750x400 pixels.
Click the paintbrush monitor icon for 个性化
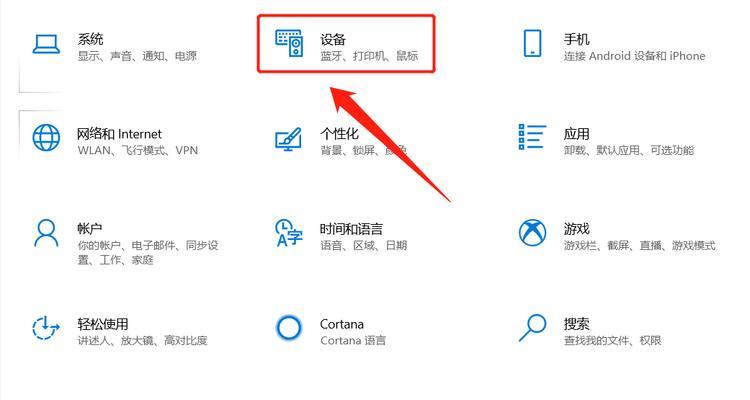click(x=288, y=139)
